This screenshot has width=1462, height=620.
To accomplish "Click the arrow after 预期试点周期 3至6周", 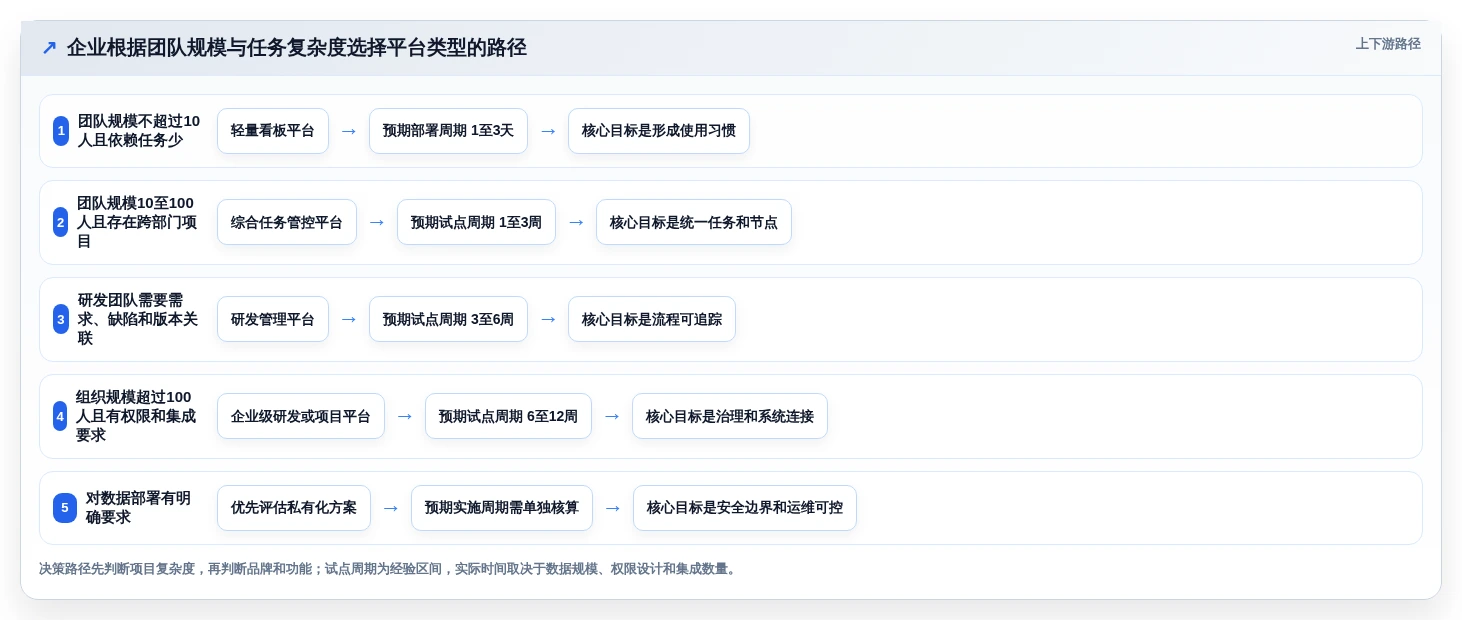I will pos(548,319).
